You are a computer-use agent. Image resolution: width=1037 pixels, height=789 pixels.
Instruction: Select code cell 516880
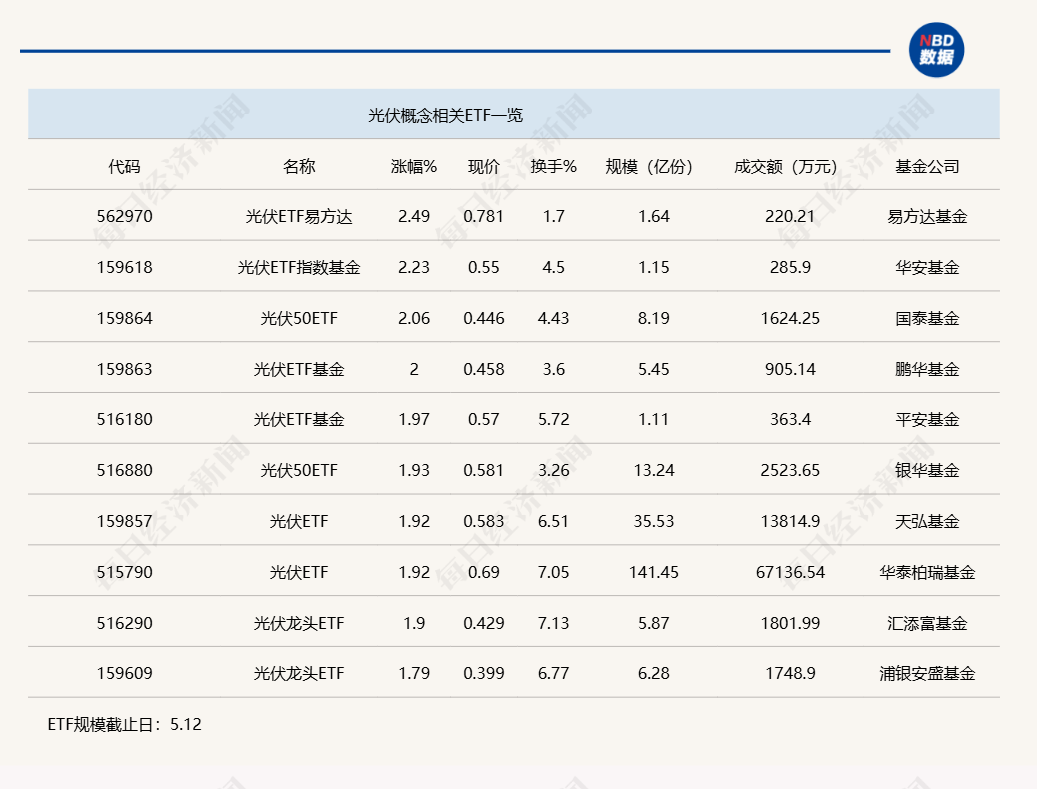124,470
